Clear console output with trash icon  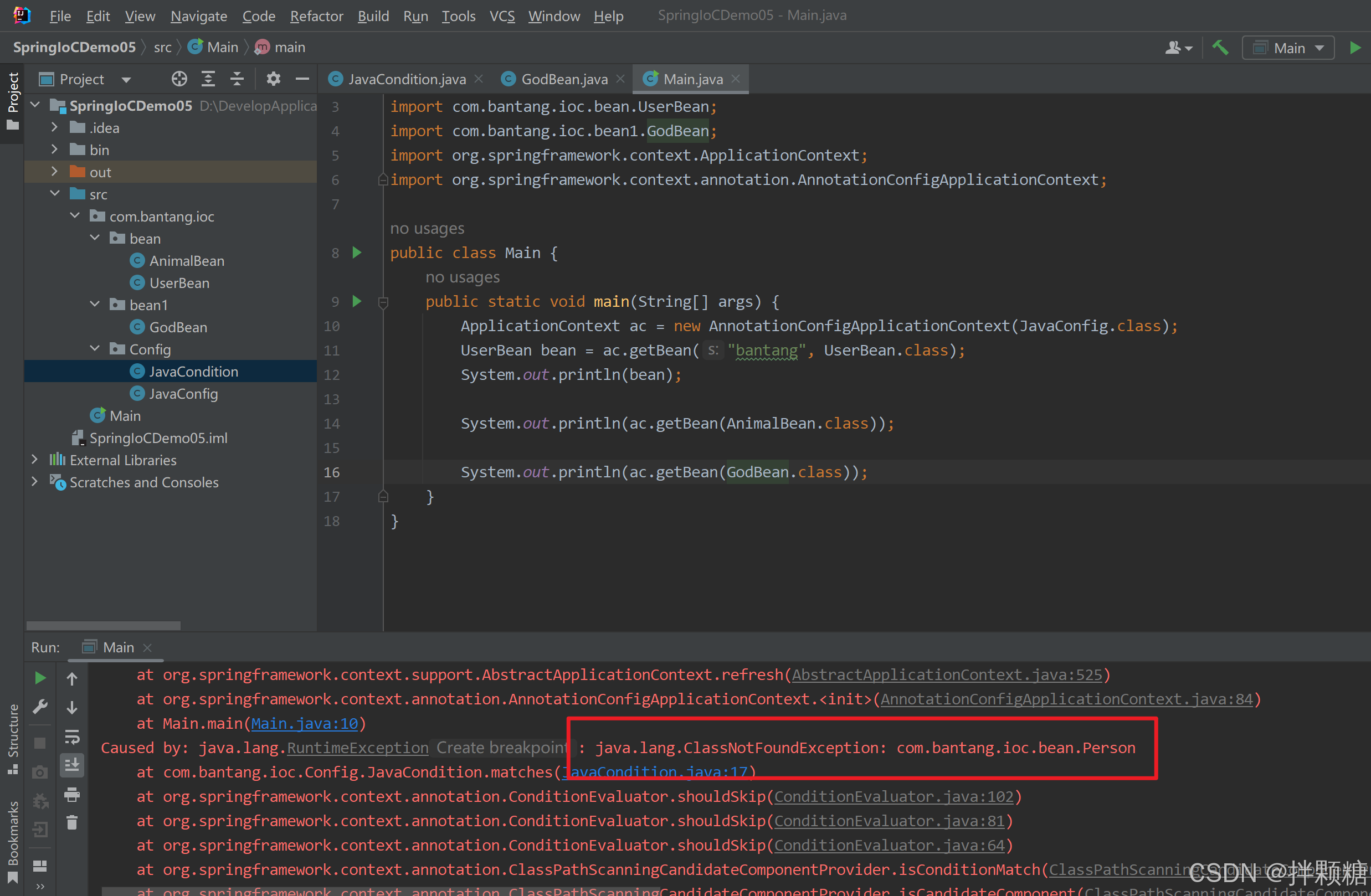click(x=72, y=822)
